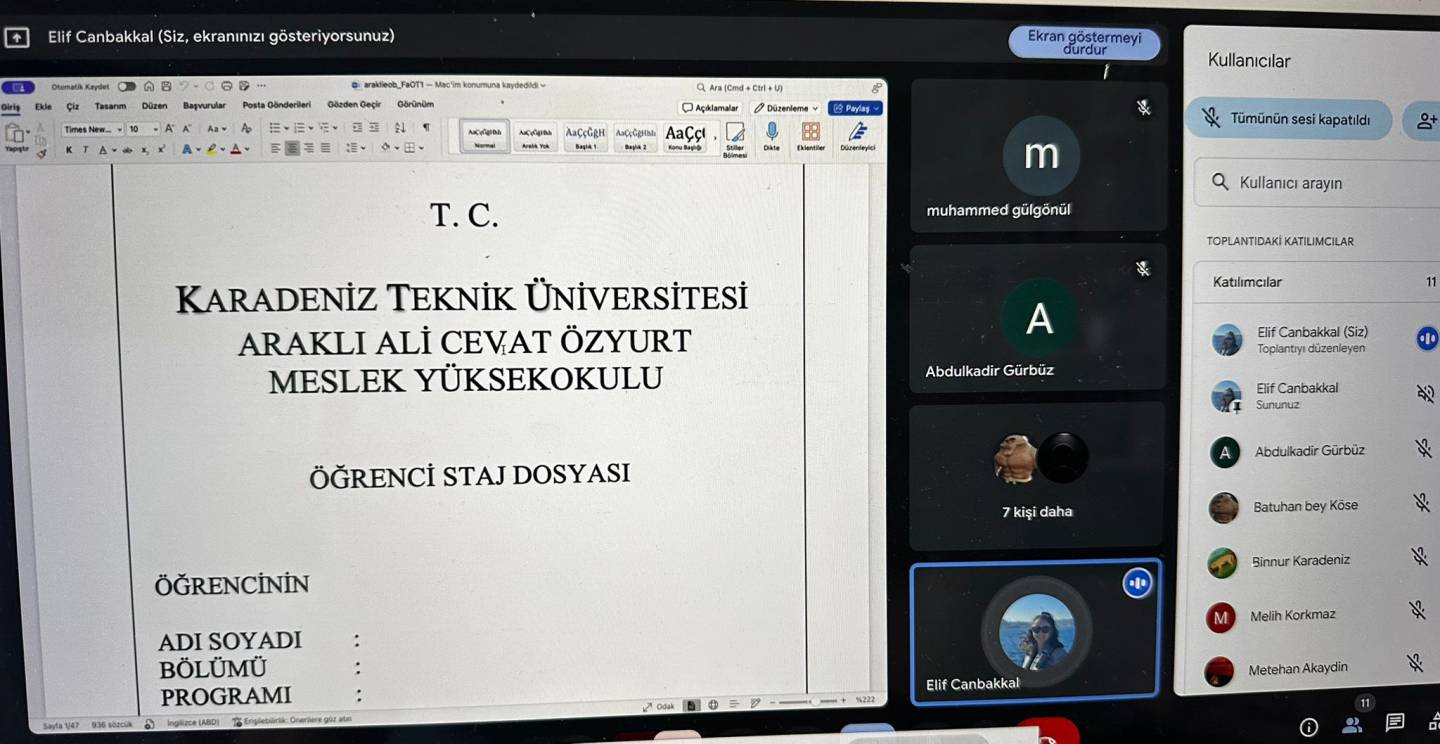Select the Başlık 1 style
The width and height of the screenshot is (1440, 744).
pos(585,136)
